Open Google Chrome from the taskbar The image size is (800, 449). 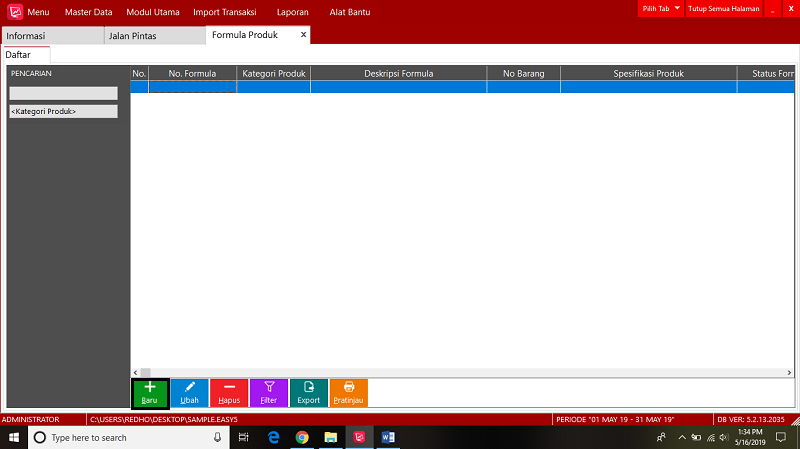click(x=302, y=438)
